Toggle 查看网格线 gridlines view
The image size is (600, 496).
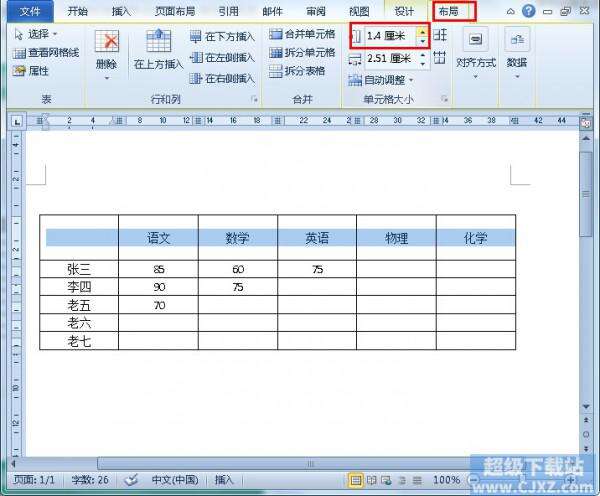click(46, 53)
